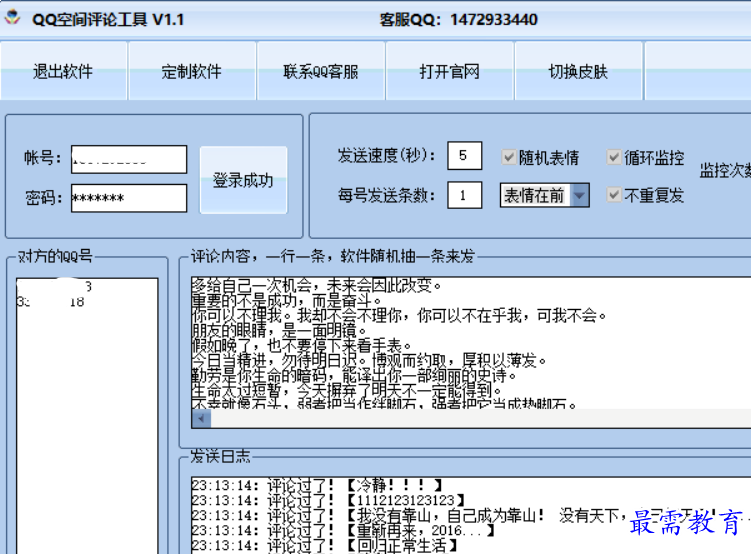Click the line starting 你可以不理我
Image resolution: width=751 pixels, height=554 pixels.
pyautogui.click(x=399, y=316)
